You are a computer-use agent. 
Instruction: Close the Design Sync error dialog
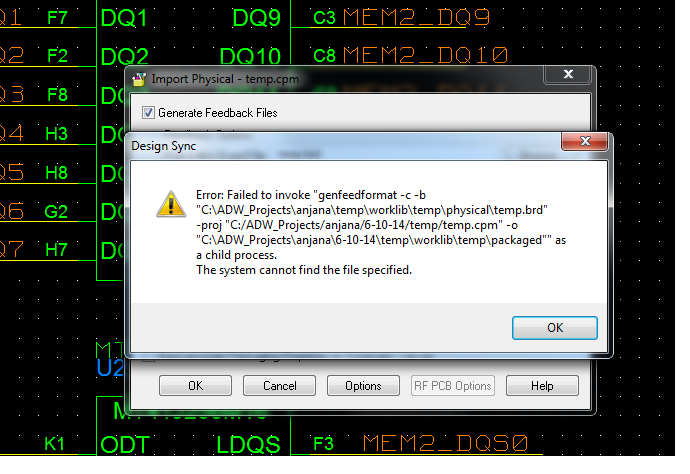(x=585, y=141)
